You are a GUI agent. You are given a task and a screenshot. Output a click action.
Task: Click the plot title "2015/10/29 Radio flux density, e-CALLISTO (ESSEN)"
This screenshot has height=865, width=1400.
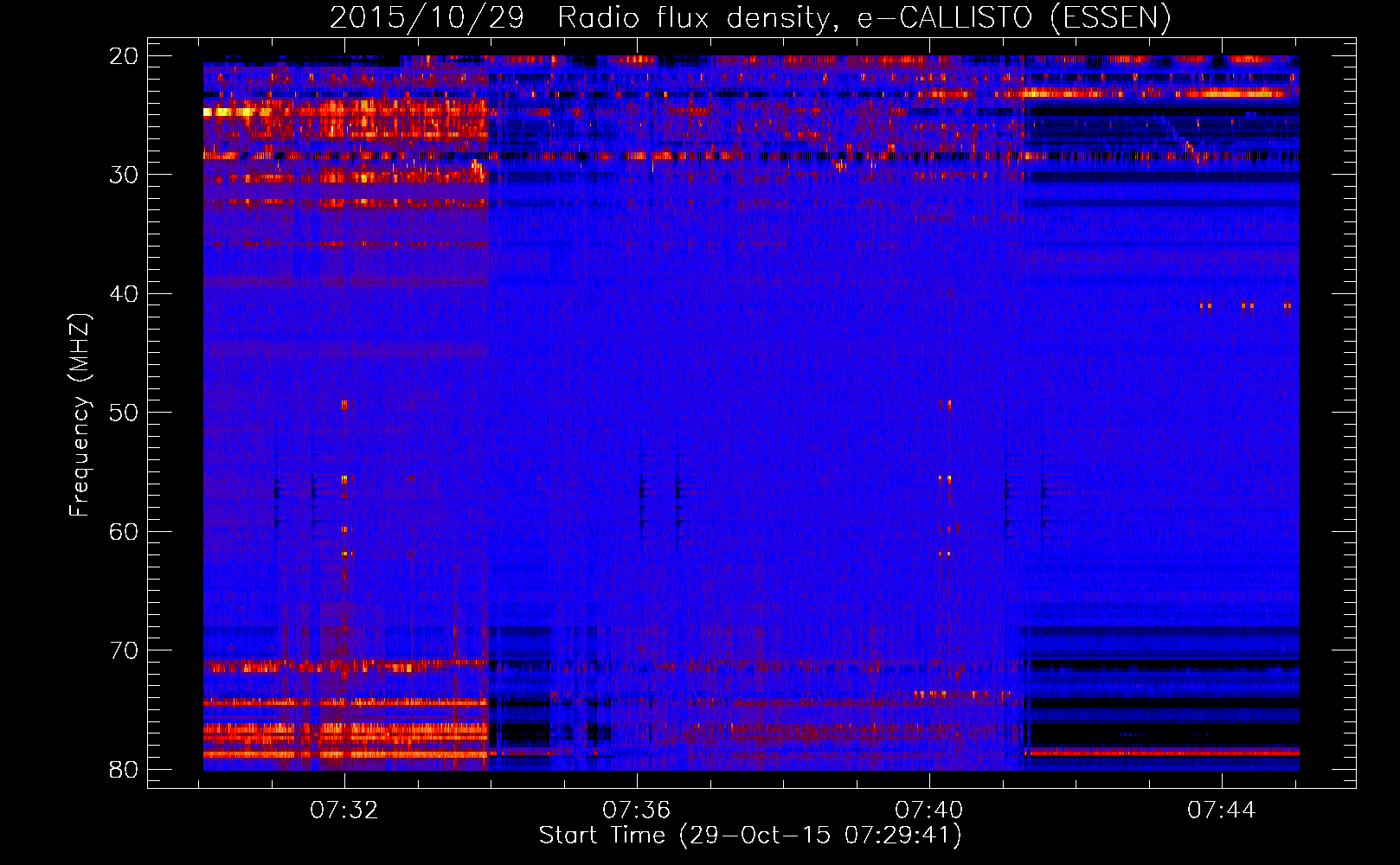pos(750,17)
